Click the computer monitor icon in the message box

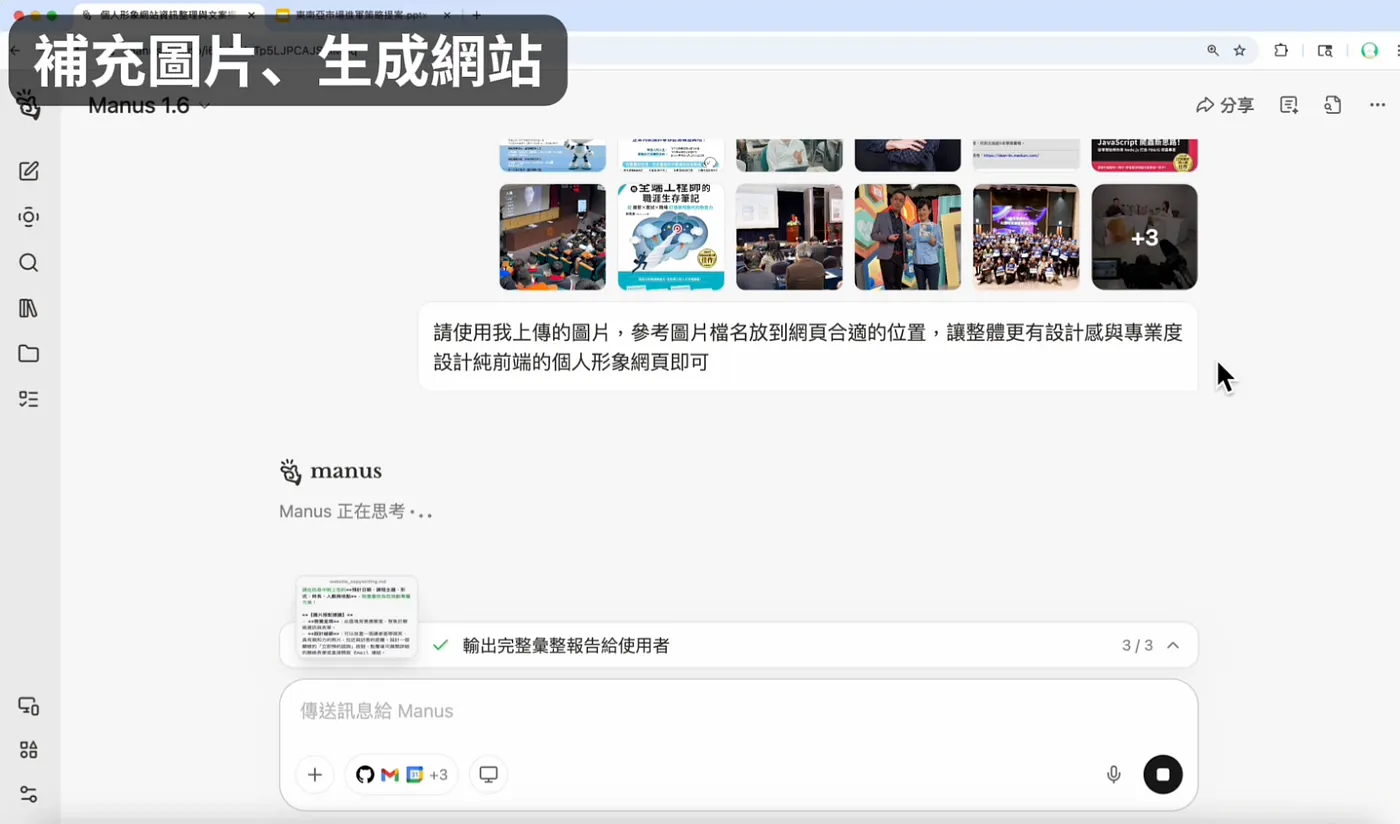pos(488,775)
